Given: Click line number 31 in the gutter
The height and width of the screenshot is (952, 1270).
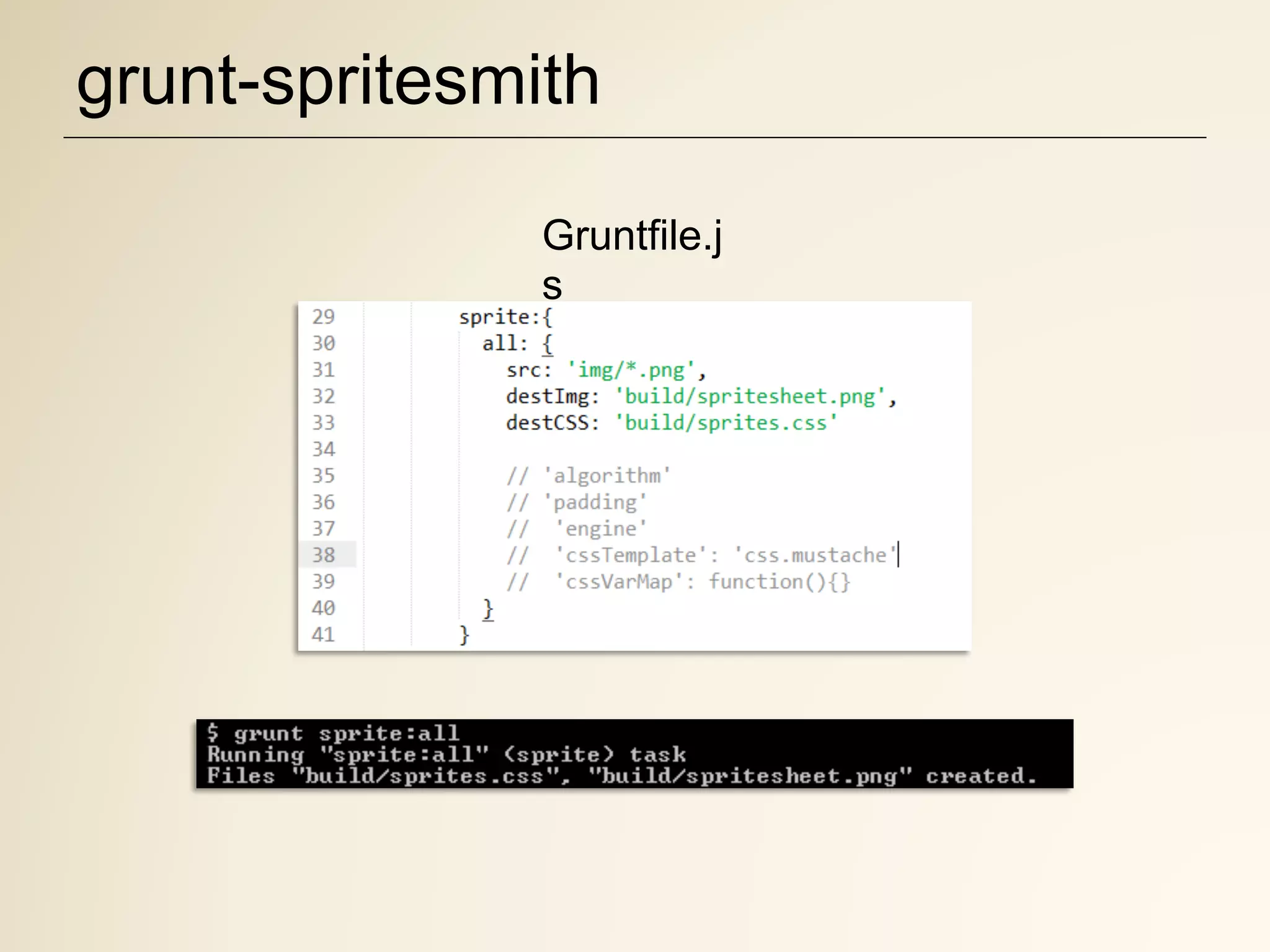Looking at the screenshot, I should [323, 370].
